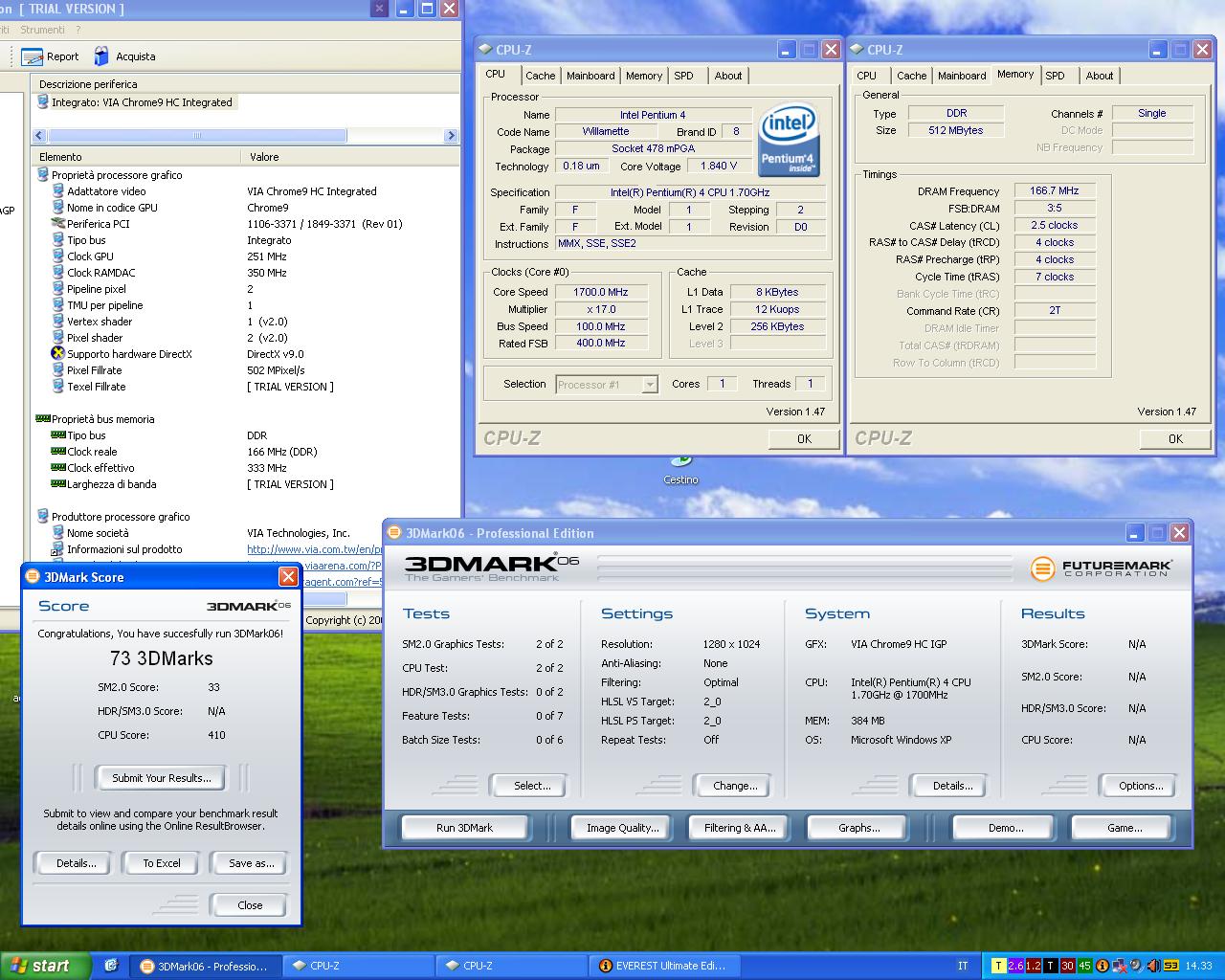Click the yellow T tray icon
Image resolution: width=1225 pixels, height=980 pixels.
[998, 966]
